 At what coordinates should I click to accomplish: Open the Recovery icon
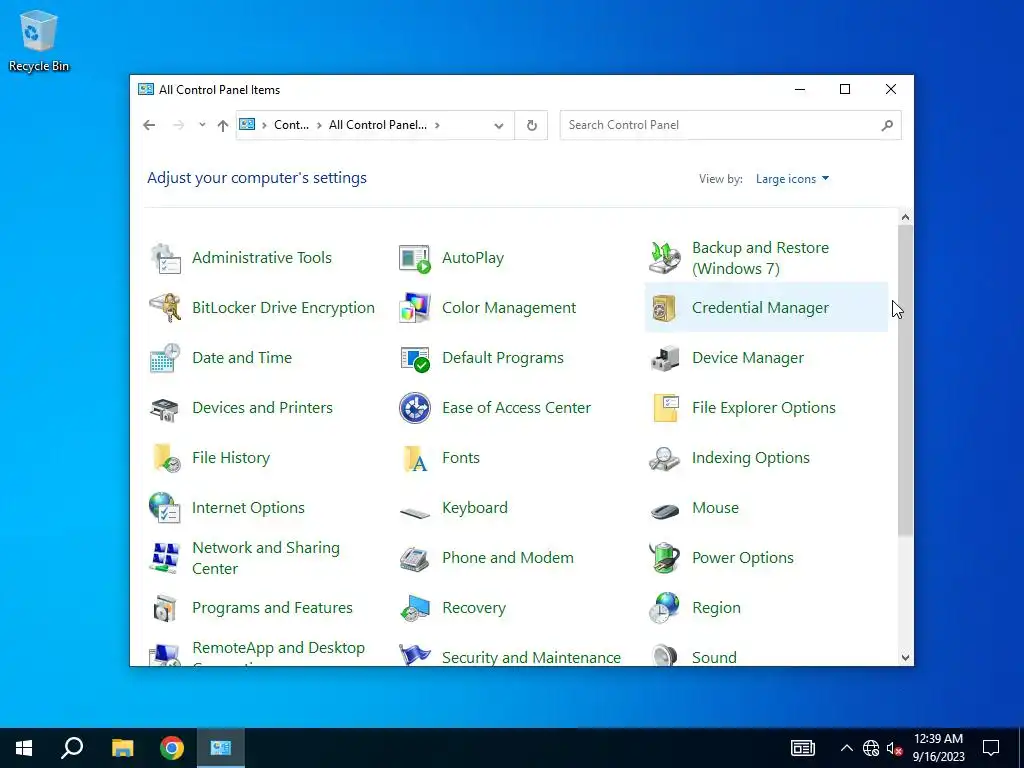tap(415, 608)
